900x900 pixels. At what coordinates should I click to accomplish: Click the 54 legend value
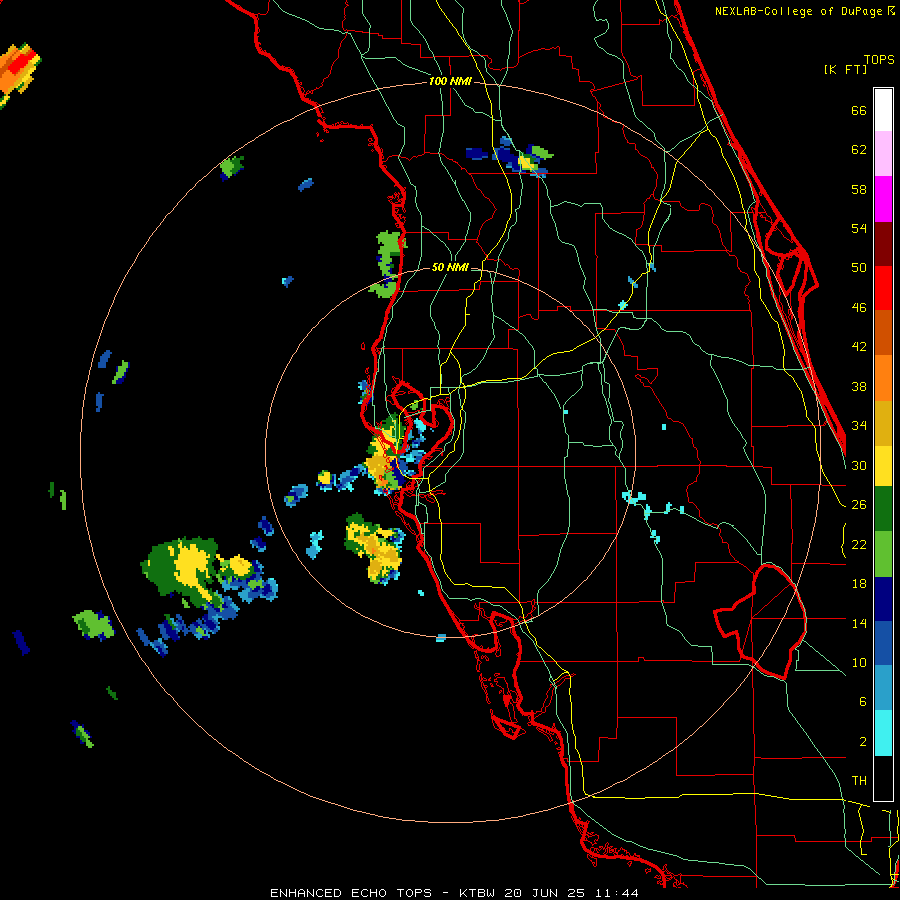click(x=859, y=228)
